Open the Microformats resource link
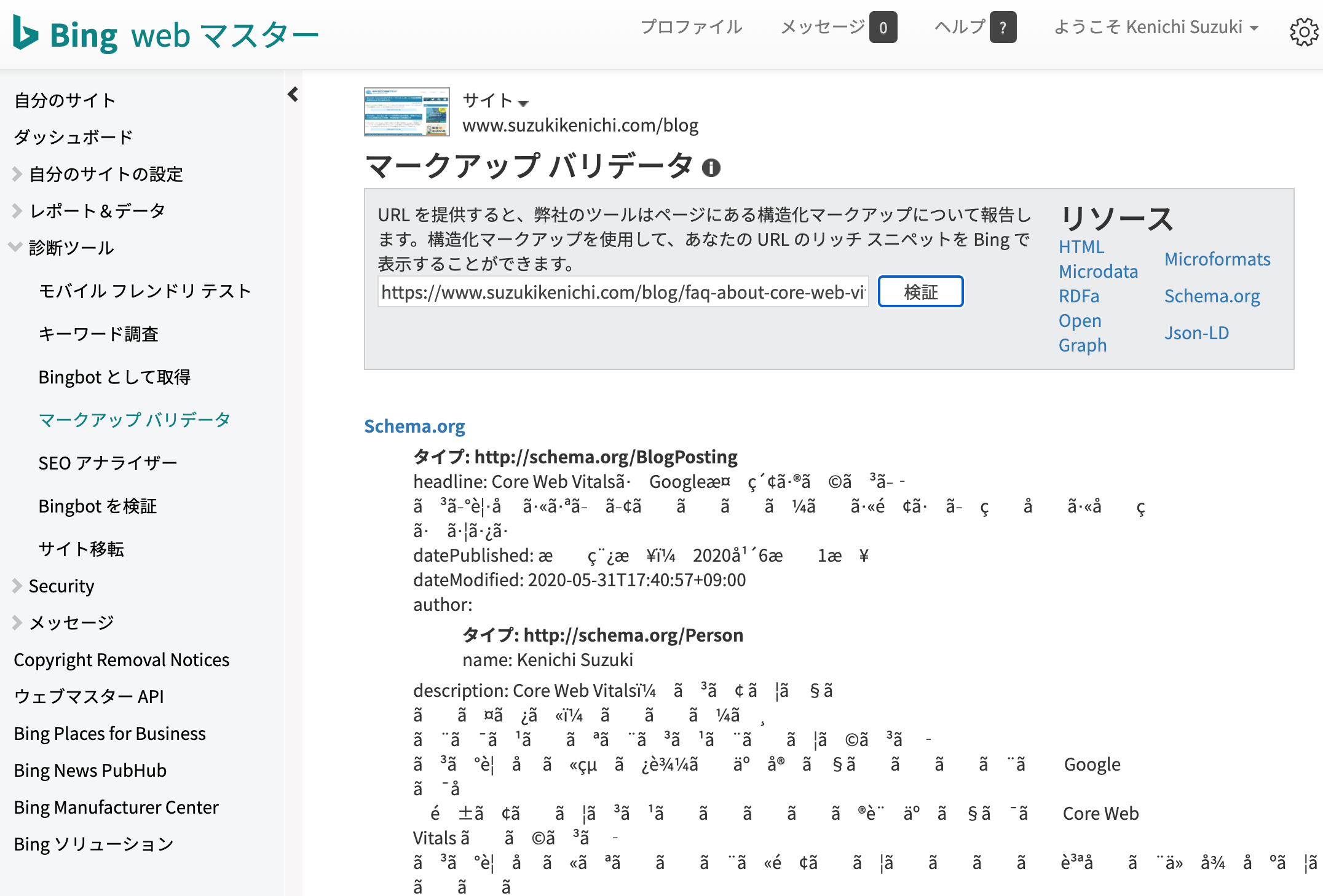This screenshot has height=896, width=1323. coord(1217,259)
